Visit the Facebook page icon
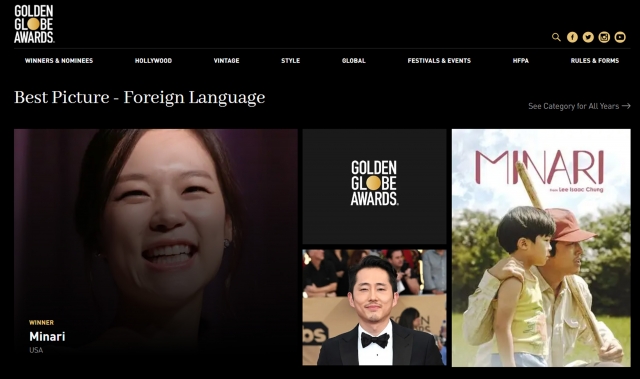The image size is (640, 379). point(572,37)
